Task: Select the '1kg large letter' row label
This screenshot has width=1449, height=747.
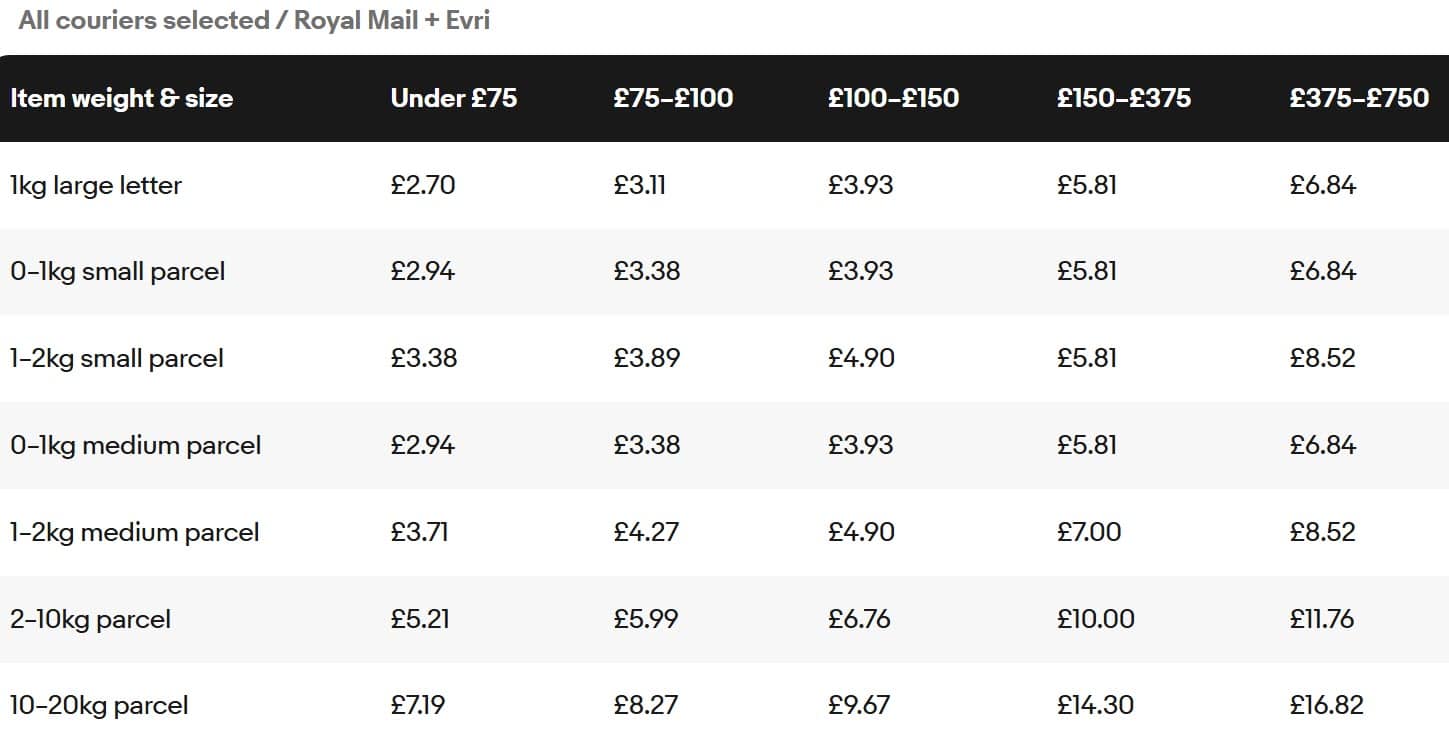Action: [x=96, y=185]
